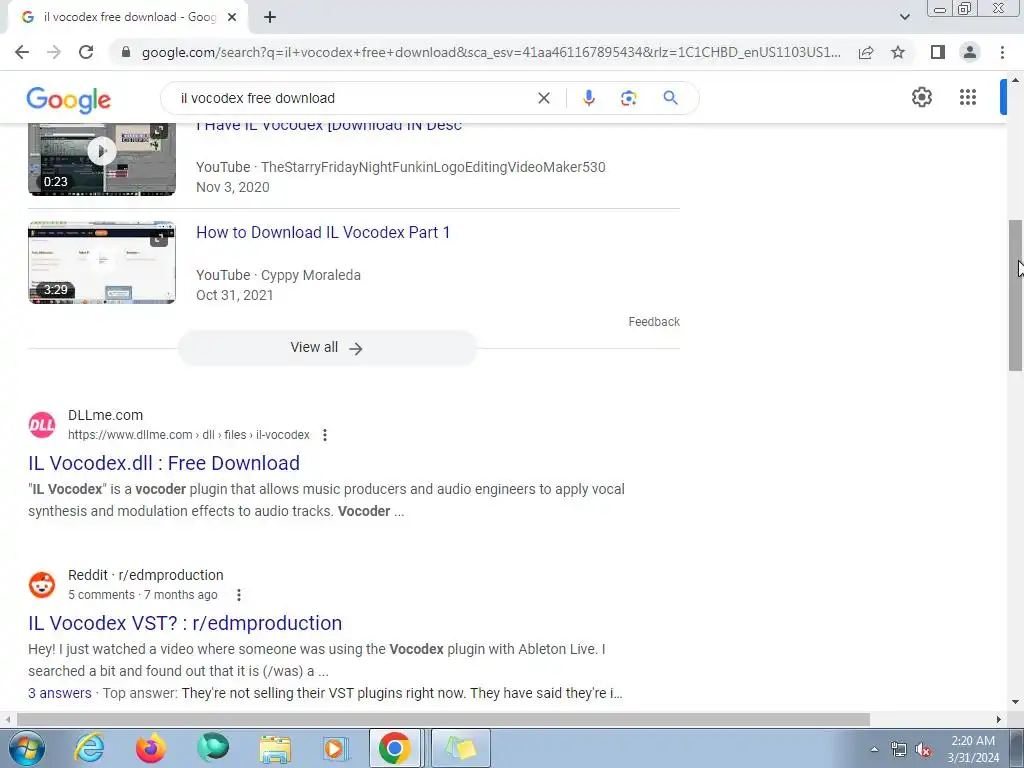Screen dimensions: 1024x768
Task: Launch Firefox from the taskbar
Action: pyautogui.click(x=151, y=748)
